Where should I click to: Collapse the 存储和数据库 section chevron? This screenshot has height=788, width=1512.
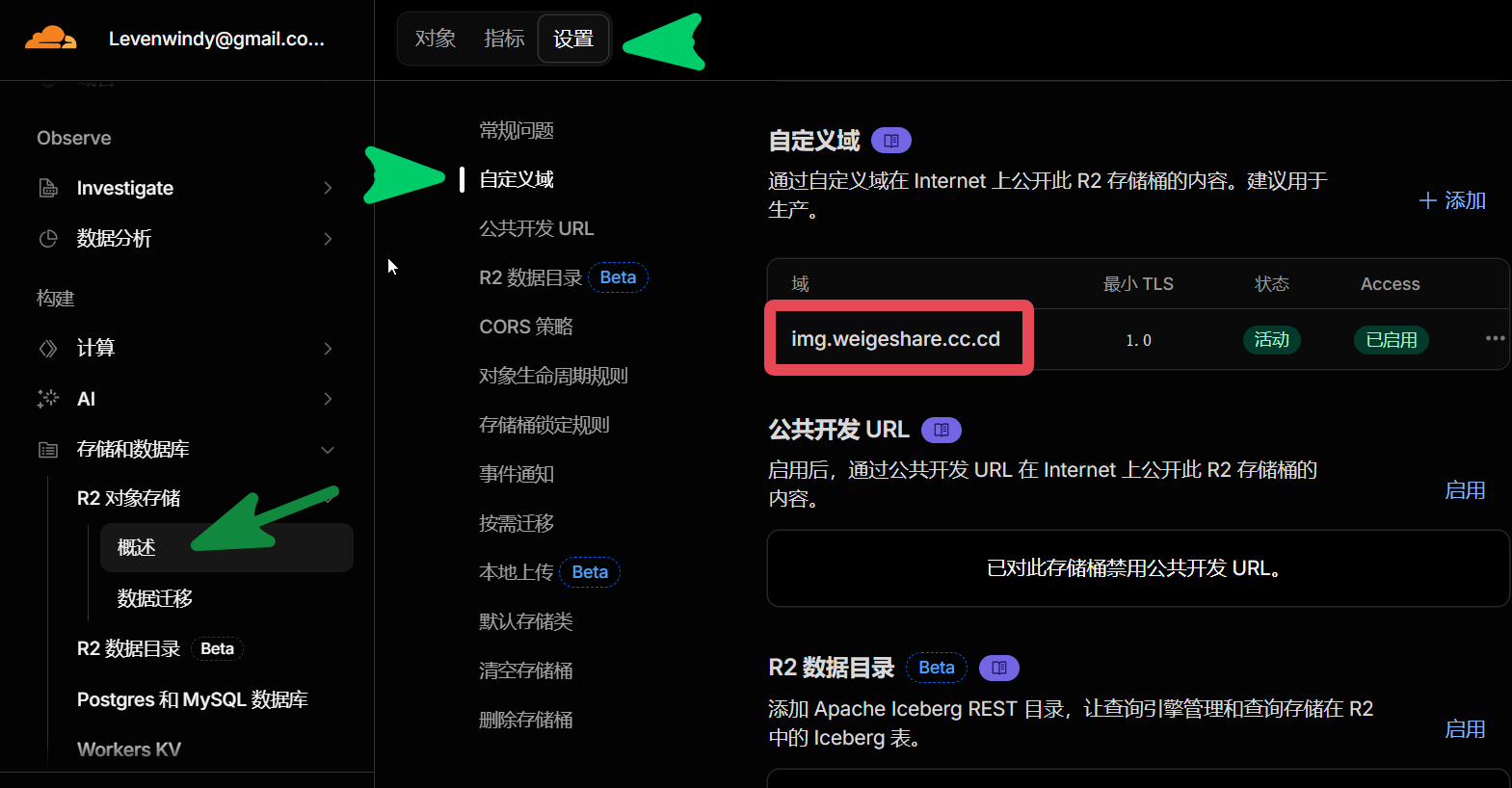coord(328,450)
